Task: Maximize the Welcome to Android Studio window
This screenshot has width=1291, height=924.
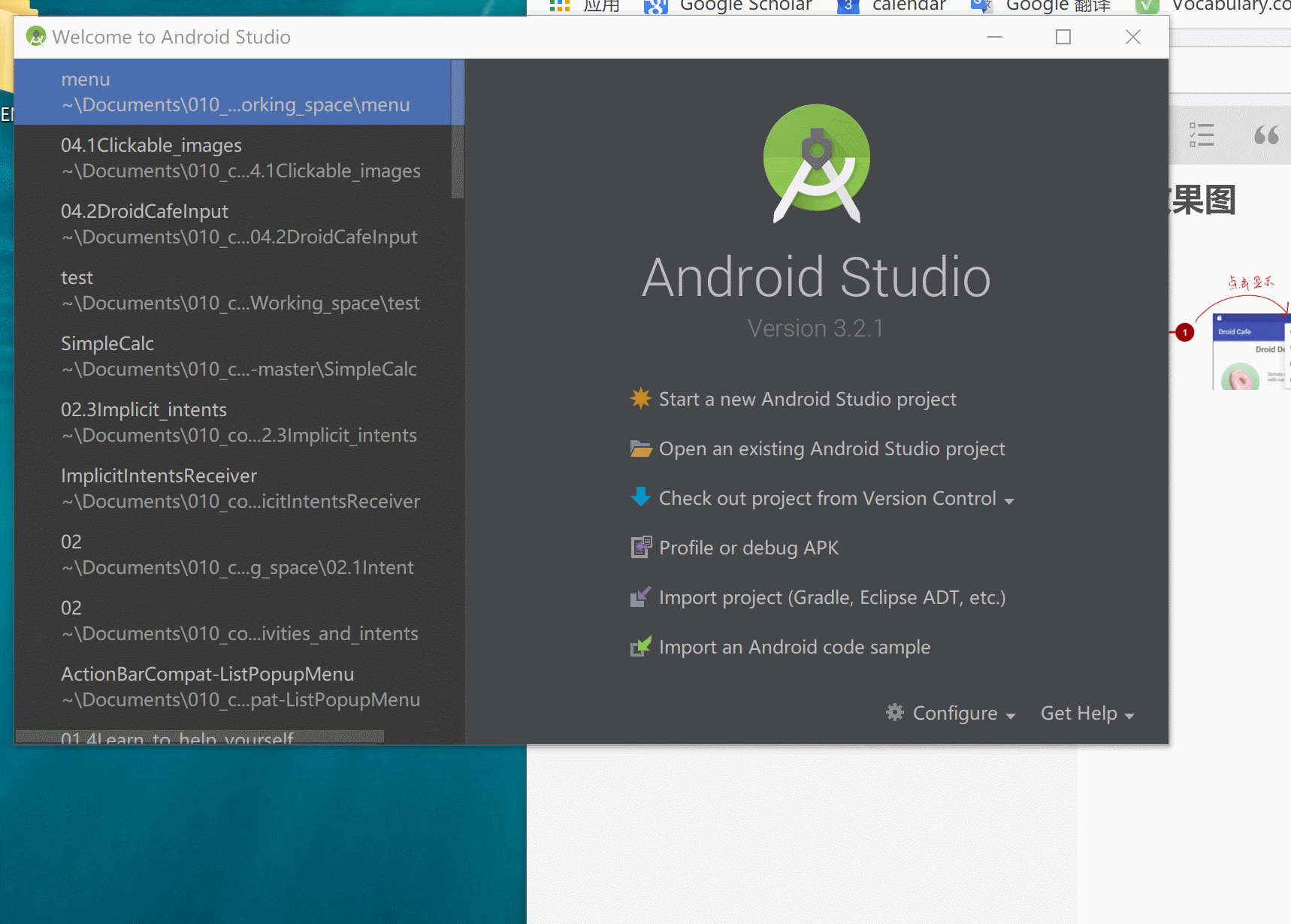Action: coord(1063,37)
